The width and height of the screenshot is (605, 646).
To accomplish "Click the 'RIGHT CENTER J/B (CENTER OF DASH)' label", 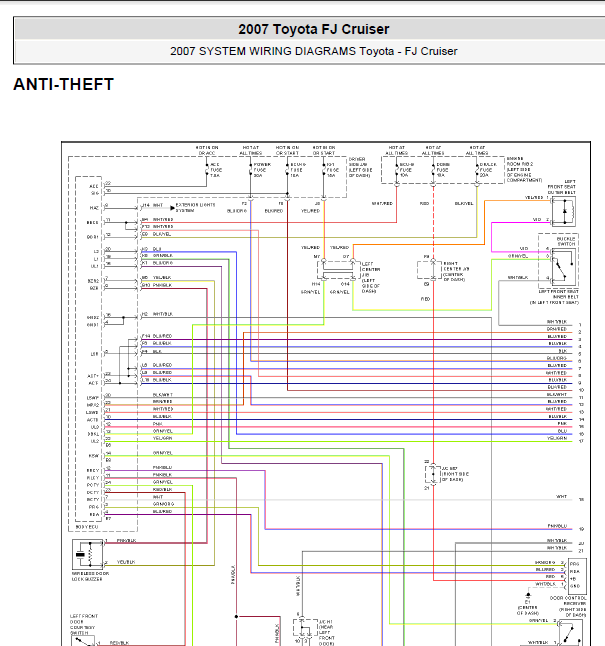I will click(x=456, y=272).
